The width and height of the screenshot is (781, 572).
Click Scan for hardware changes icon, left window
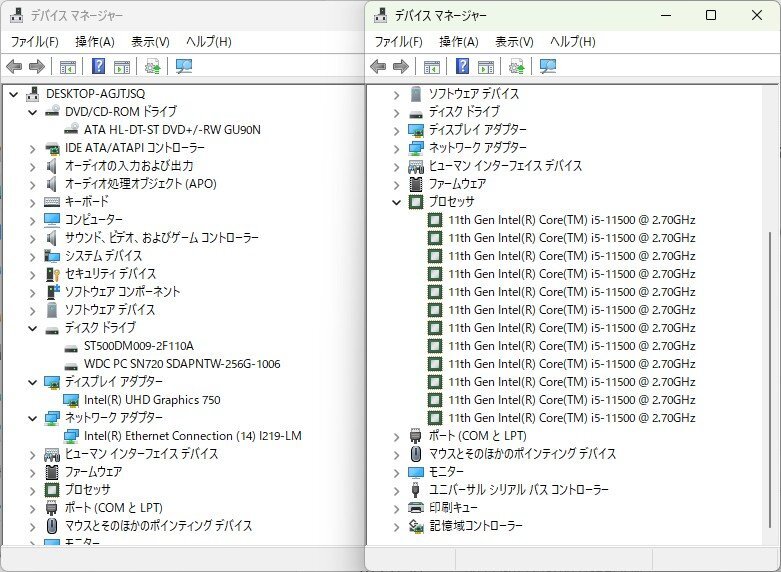click(184, 66)
